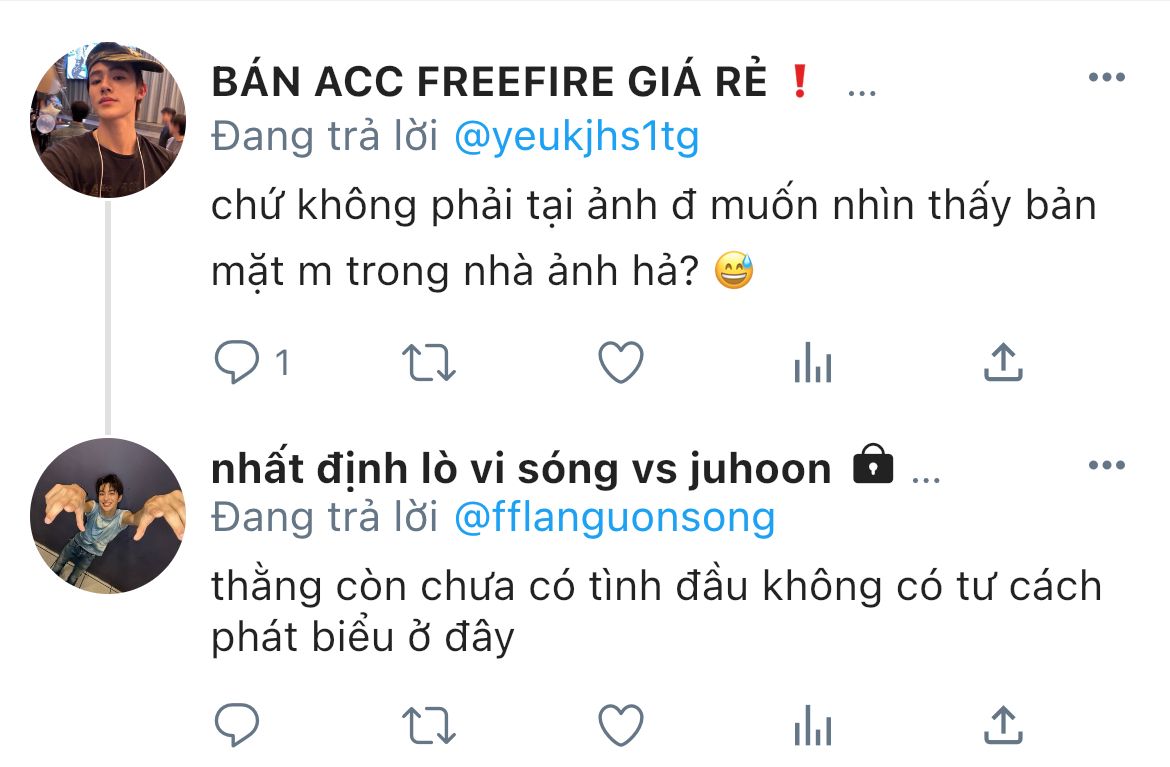The image size is (1170, 767).
Task: View avatar of the second tweet's author
Action: 108,516
